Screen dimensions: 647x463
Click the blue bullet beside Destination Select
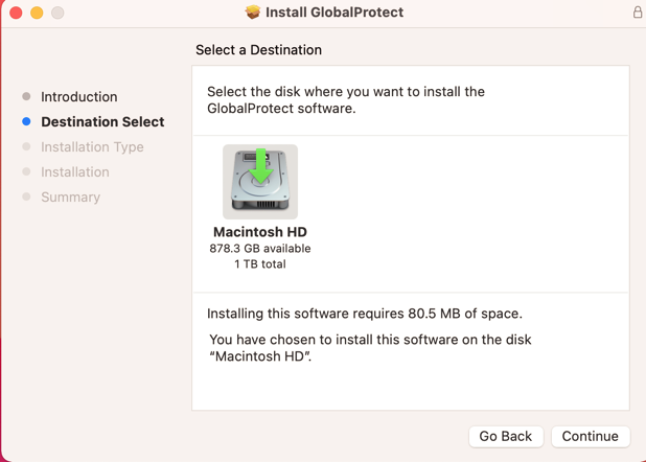tap(26, 122)
